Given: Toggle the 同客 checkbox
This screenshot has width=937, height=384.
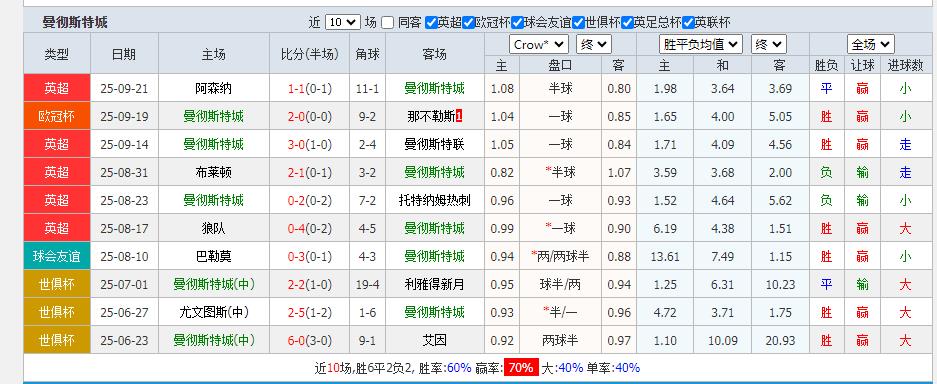Looking at the screenshot, I should 388,23.
